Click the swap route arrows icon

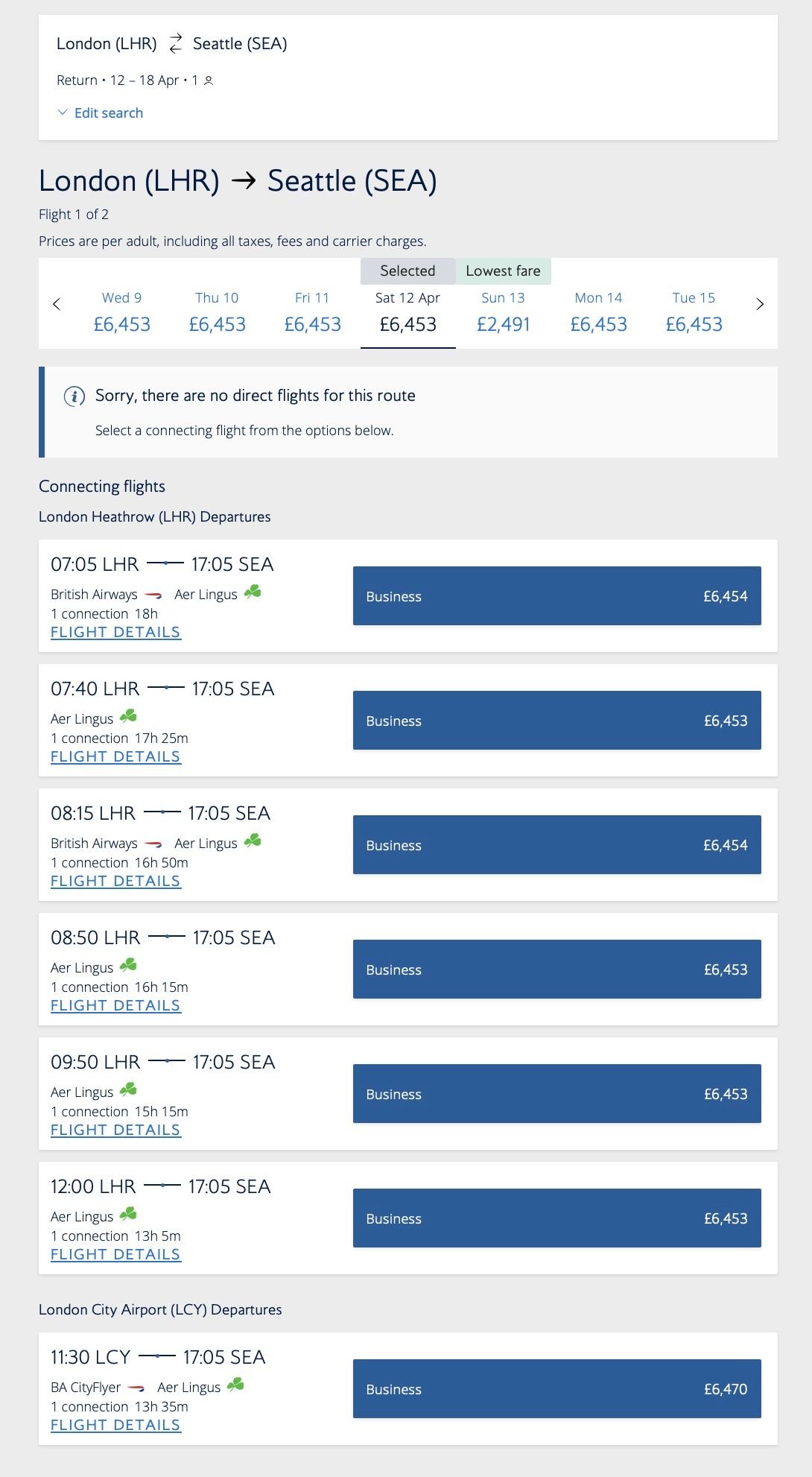tap(175, 44)
